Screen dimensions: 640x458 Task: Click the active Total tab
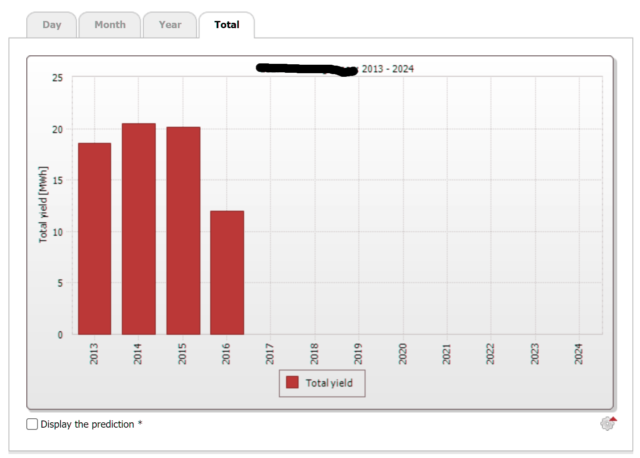pos(226,24)
